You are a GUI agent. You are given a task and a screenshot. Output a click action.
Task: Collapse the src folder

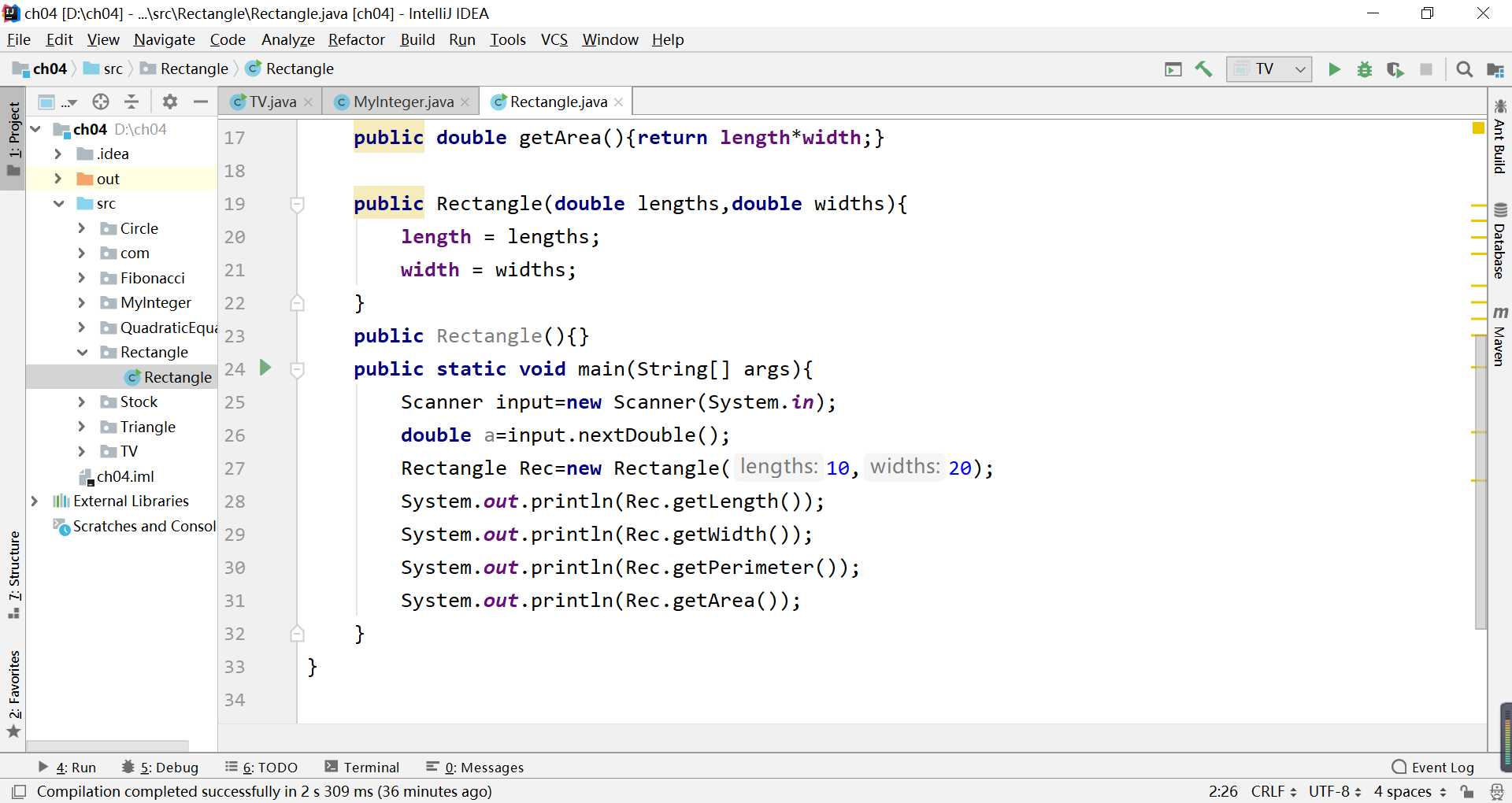coord(58,203)
